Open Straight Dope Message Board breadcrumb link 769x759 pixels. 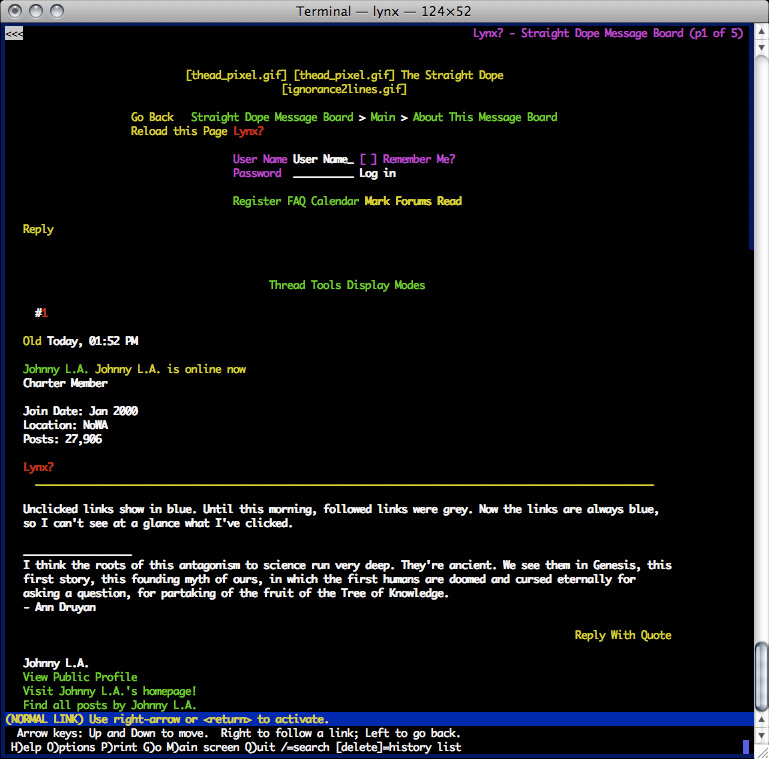point(272,117)
